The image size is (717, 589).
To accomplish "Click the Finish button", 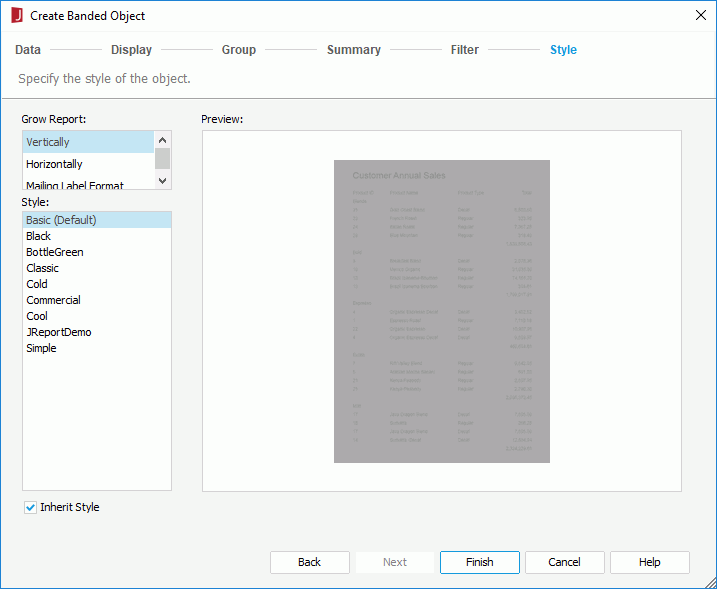I will (480, 562).
